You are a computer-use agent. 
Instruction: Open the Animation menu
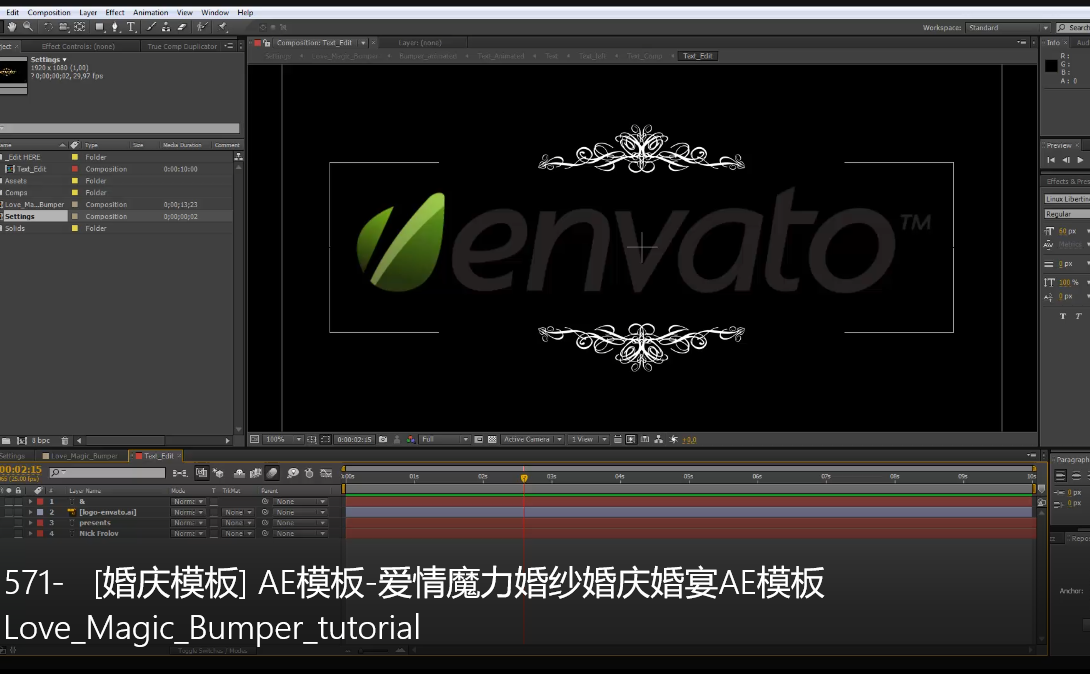click(150, 13)
